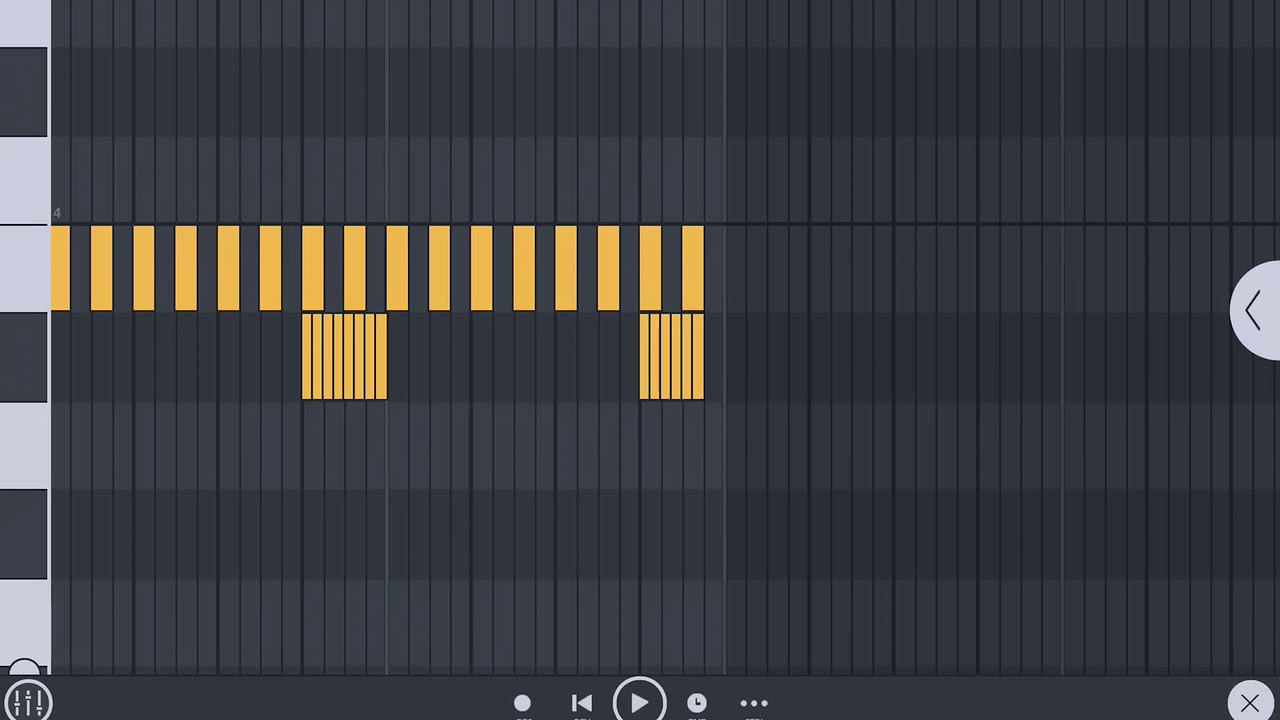The image size is (1280, 720).
Task: Close the piano roll editor
Action: [1249, 703]
